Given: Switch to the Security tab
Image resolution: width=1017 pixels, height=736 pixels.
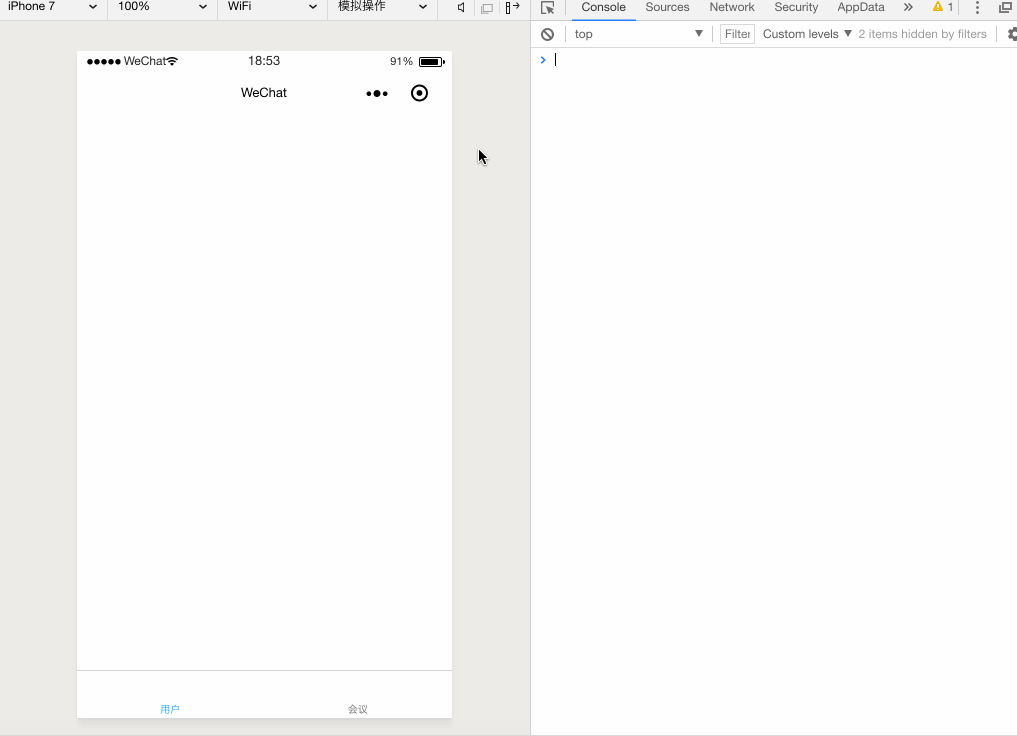Looking at the screenshot, I should click(x=796, y=8).
